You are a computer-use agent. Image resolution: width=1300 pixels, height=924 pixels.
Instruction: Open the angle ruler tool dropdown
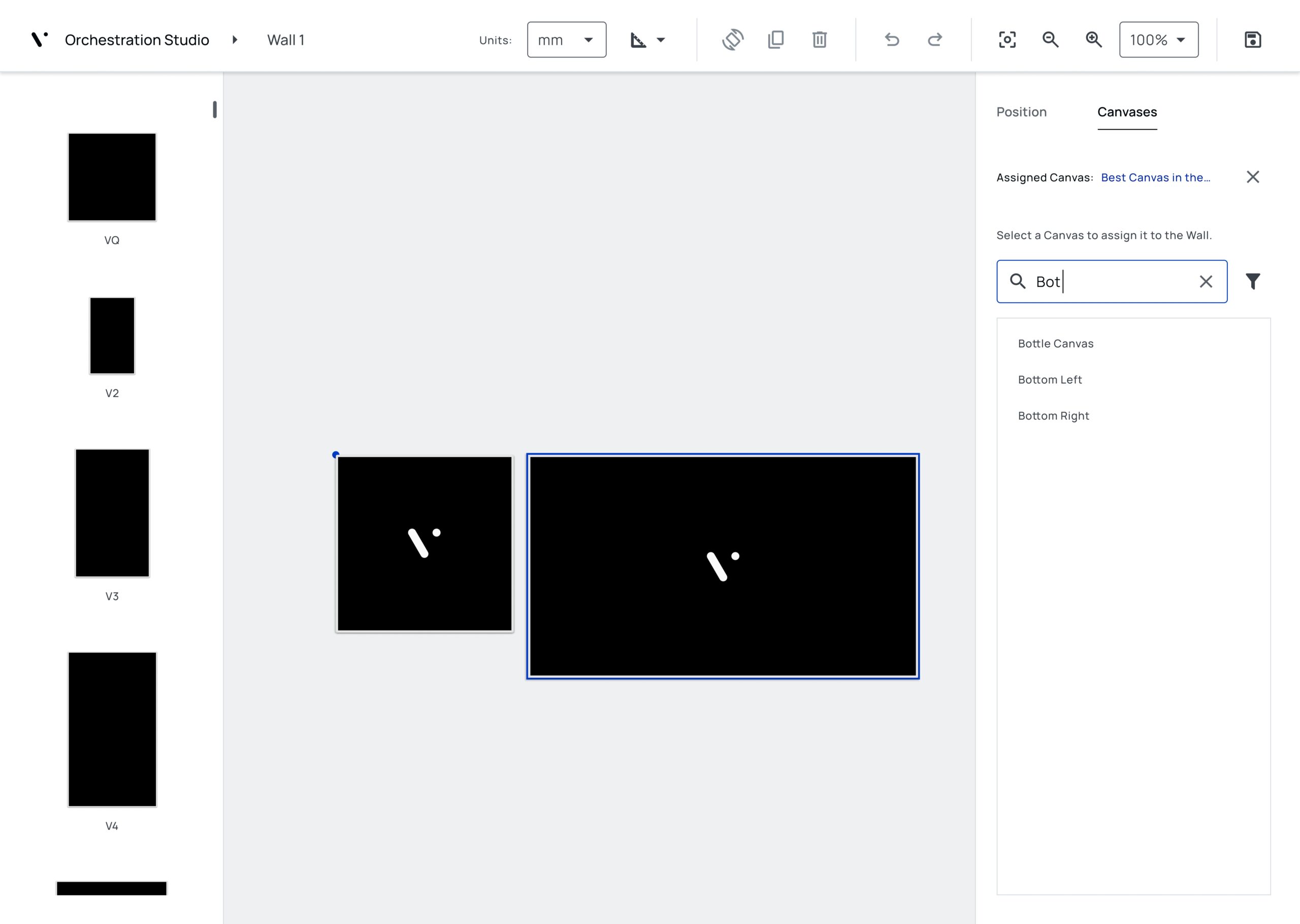tap(648, 40)
